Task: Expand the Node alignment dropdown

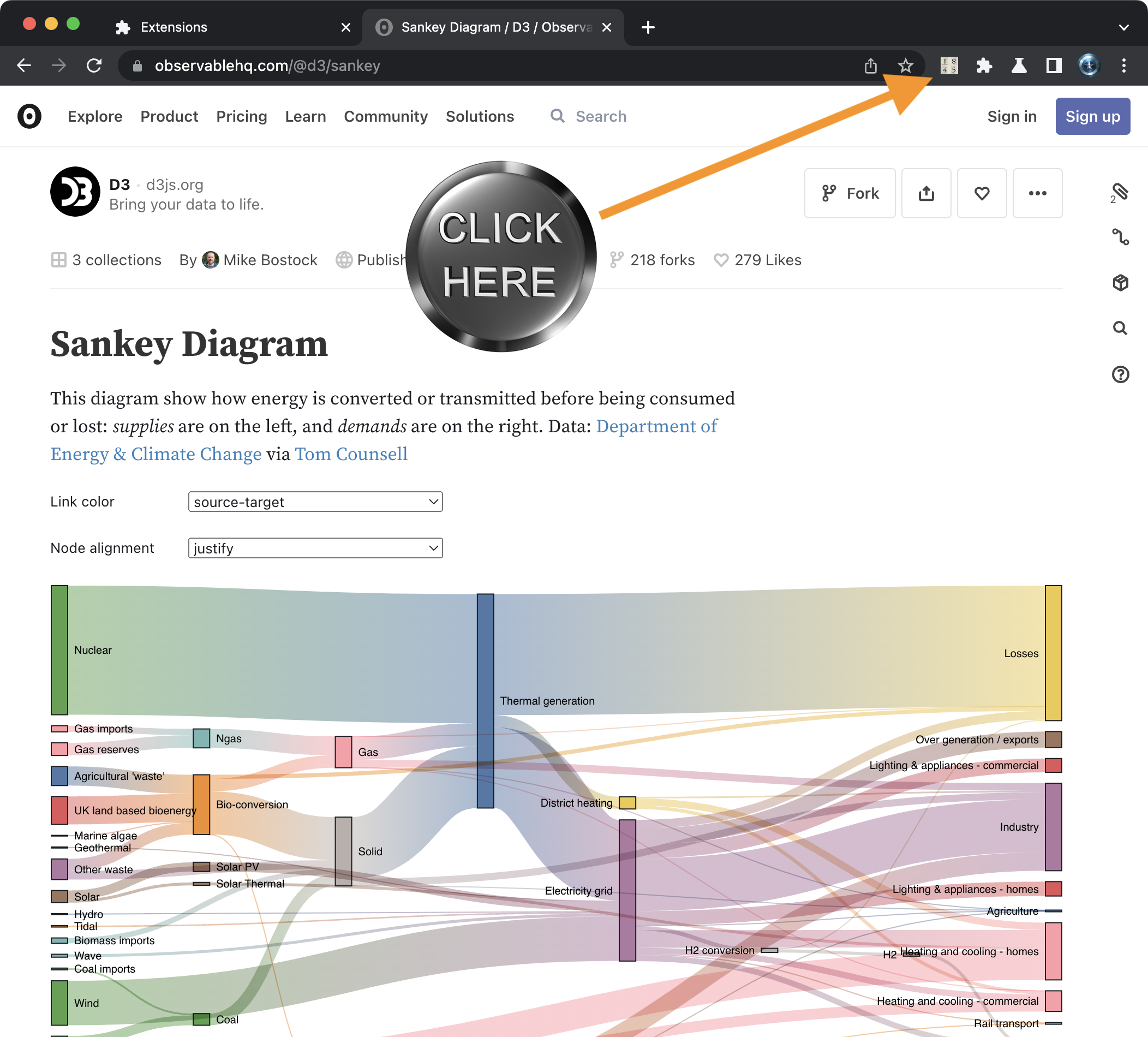Action: click(315, 548)
